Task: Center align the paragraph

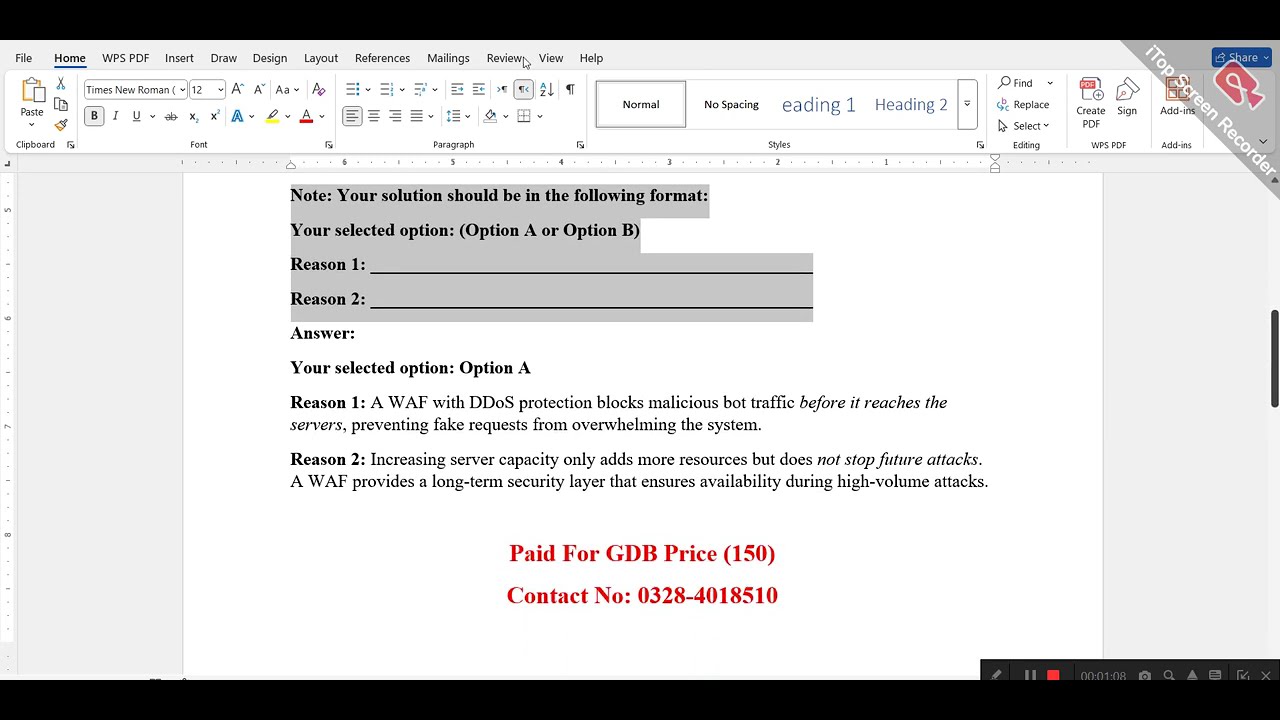Action: tap(374, 116)
